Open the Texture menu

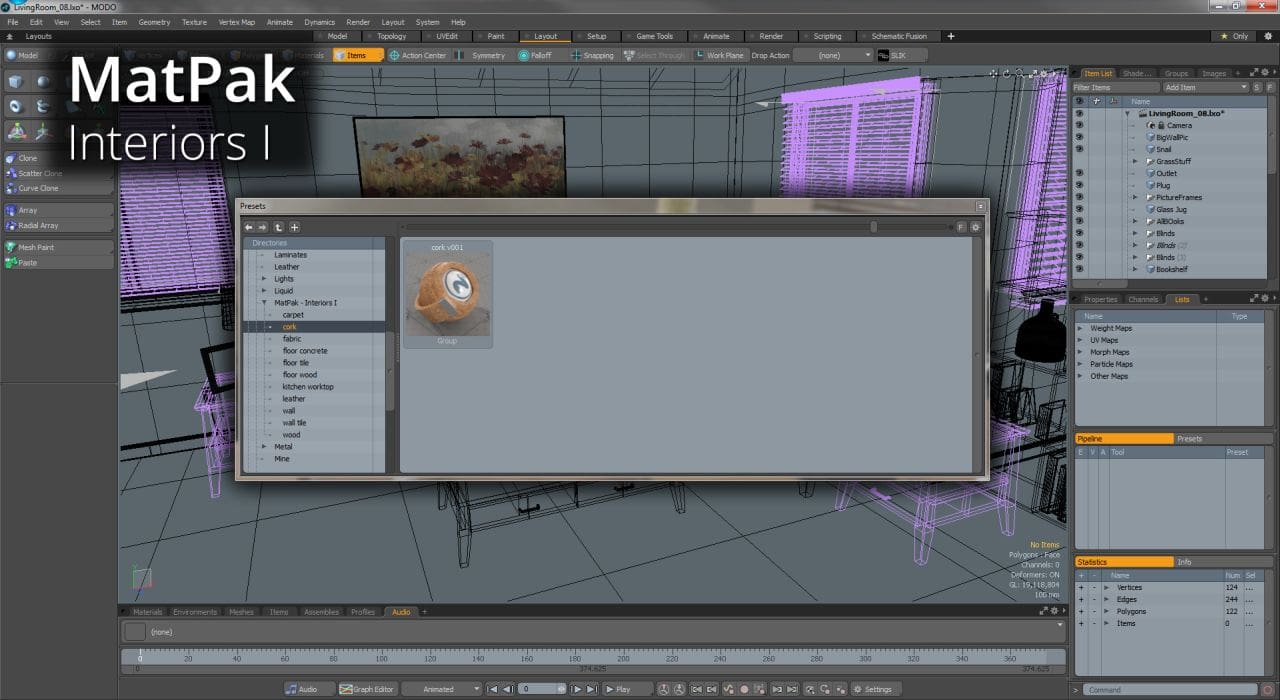pos(194,22)
